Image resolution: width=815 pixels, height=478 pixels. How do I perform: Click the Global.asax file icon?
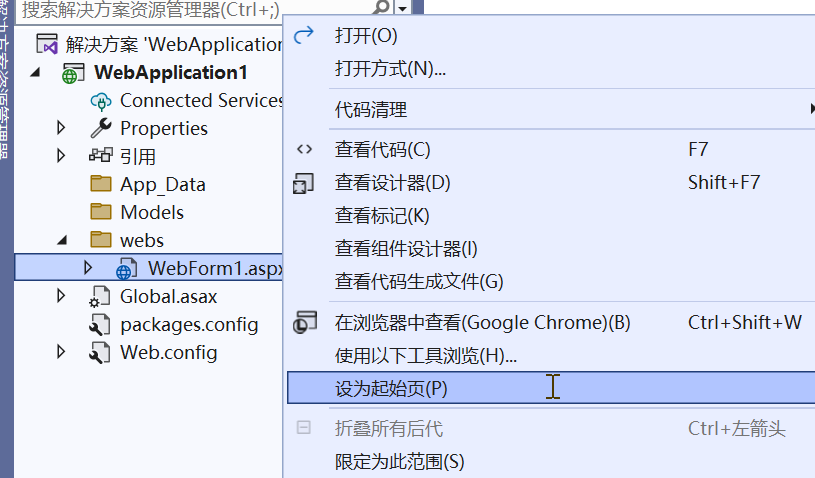click(100, 297)
